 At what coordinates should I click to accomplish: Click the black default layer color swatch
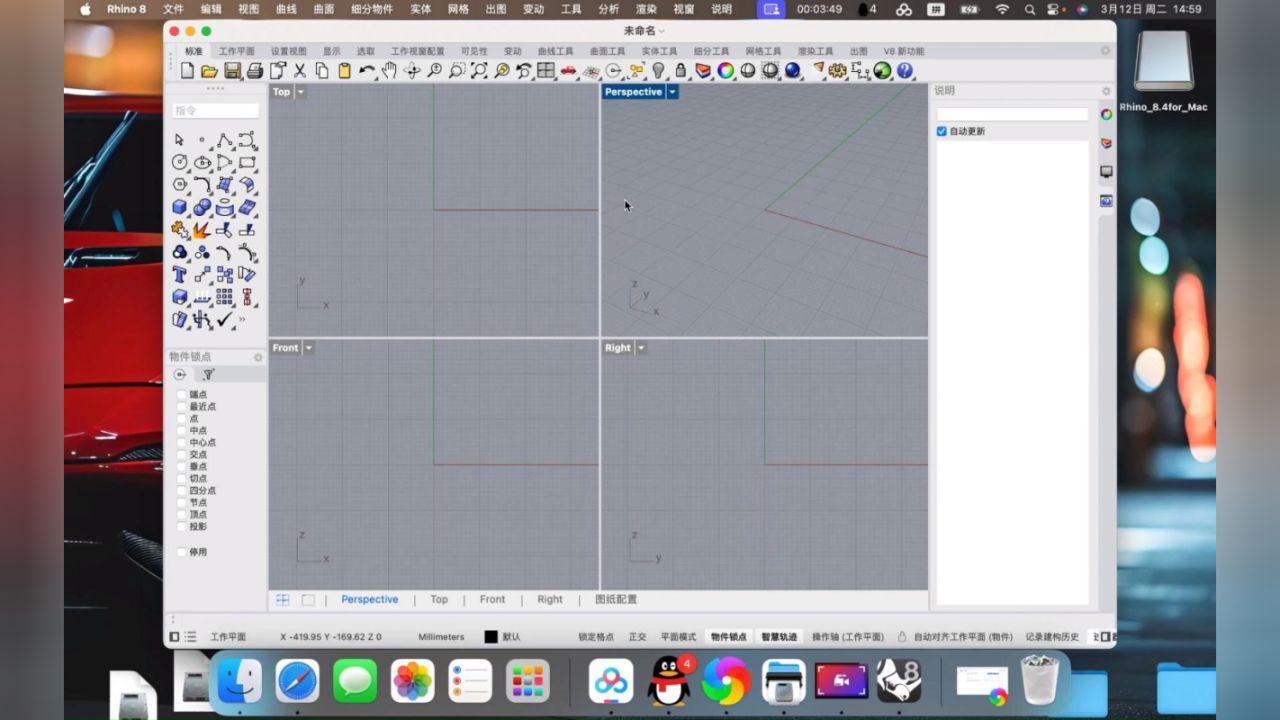pos(491,637)
